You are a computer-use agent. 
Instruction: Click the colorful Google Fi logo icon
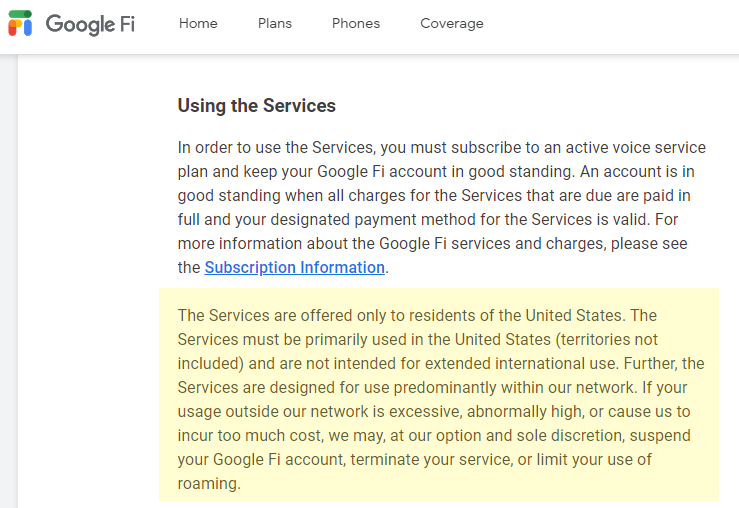[20, 24]
